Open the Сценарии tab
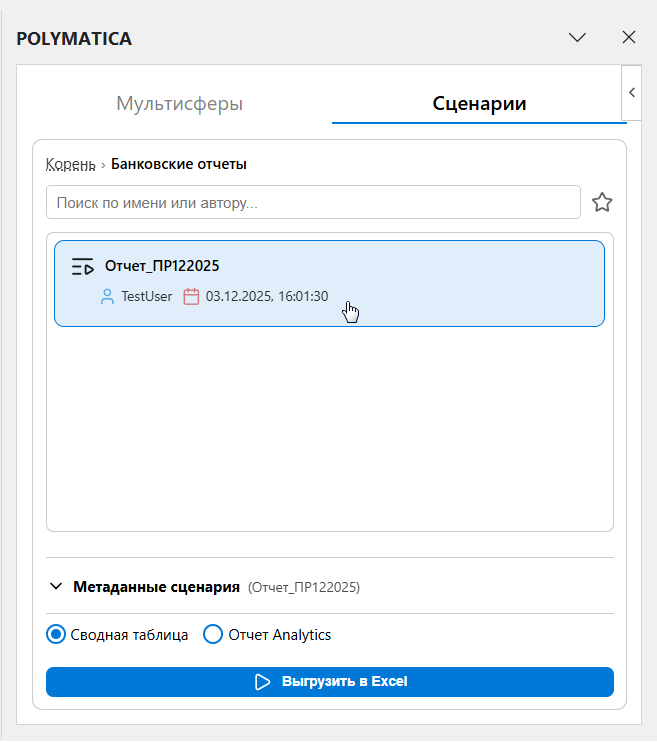Image resolution: width=657 pixels, height=742 pixels. tap(479, 103)
